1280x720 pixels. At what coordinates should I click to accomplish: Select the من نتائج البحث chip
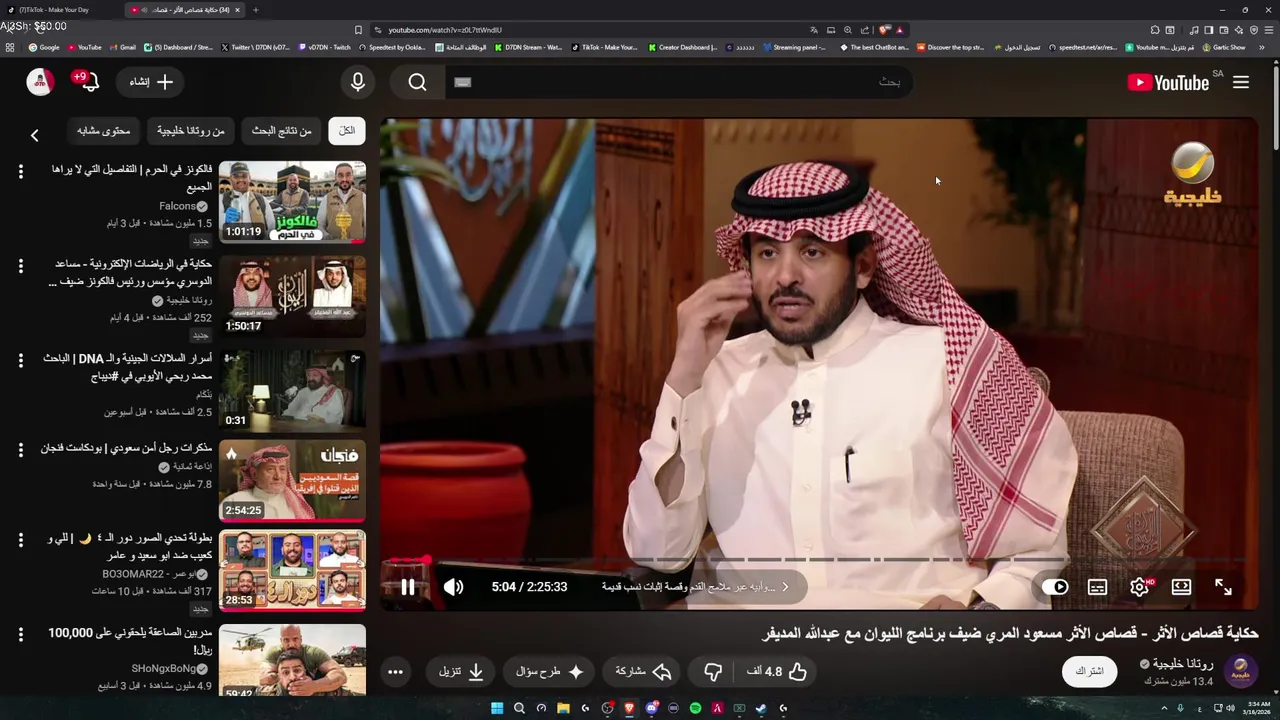coord(281,131)
